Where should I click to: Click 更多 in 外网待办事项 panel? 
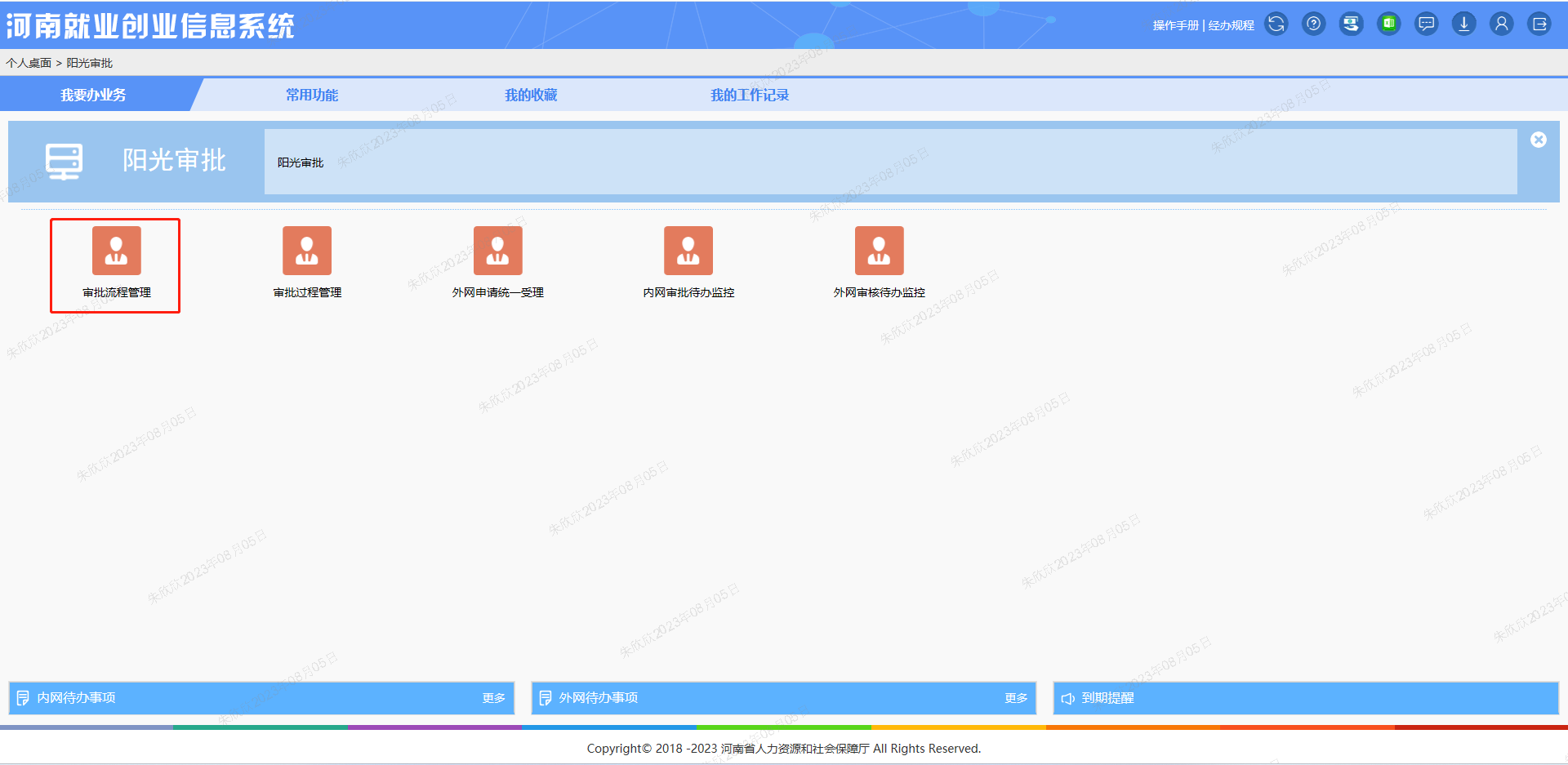pos(1015,698)
